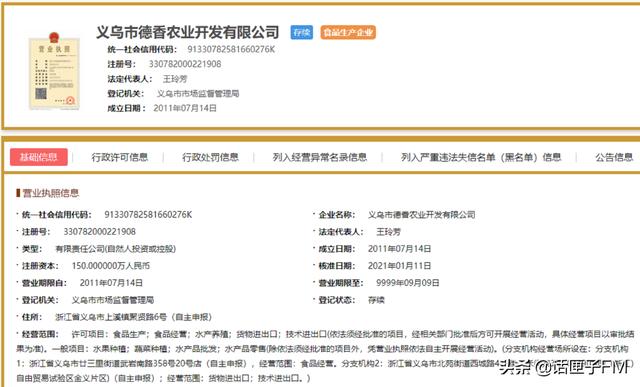Viewport: 640px width, 387px height.
Task: Select the 基础信息 tab
Action: pyautogui.click(x=39, y=157)
